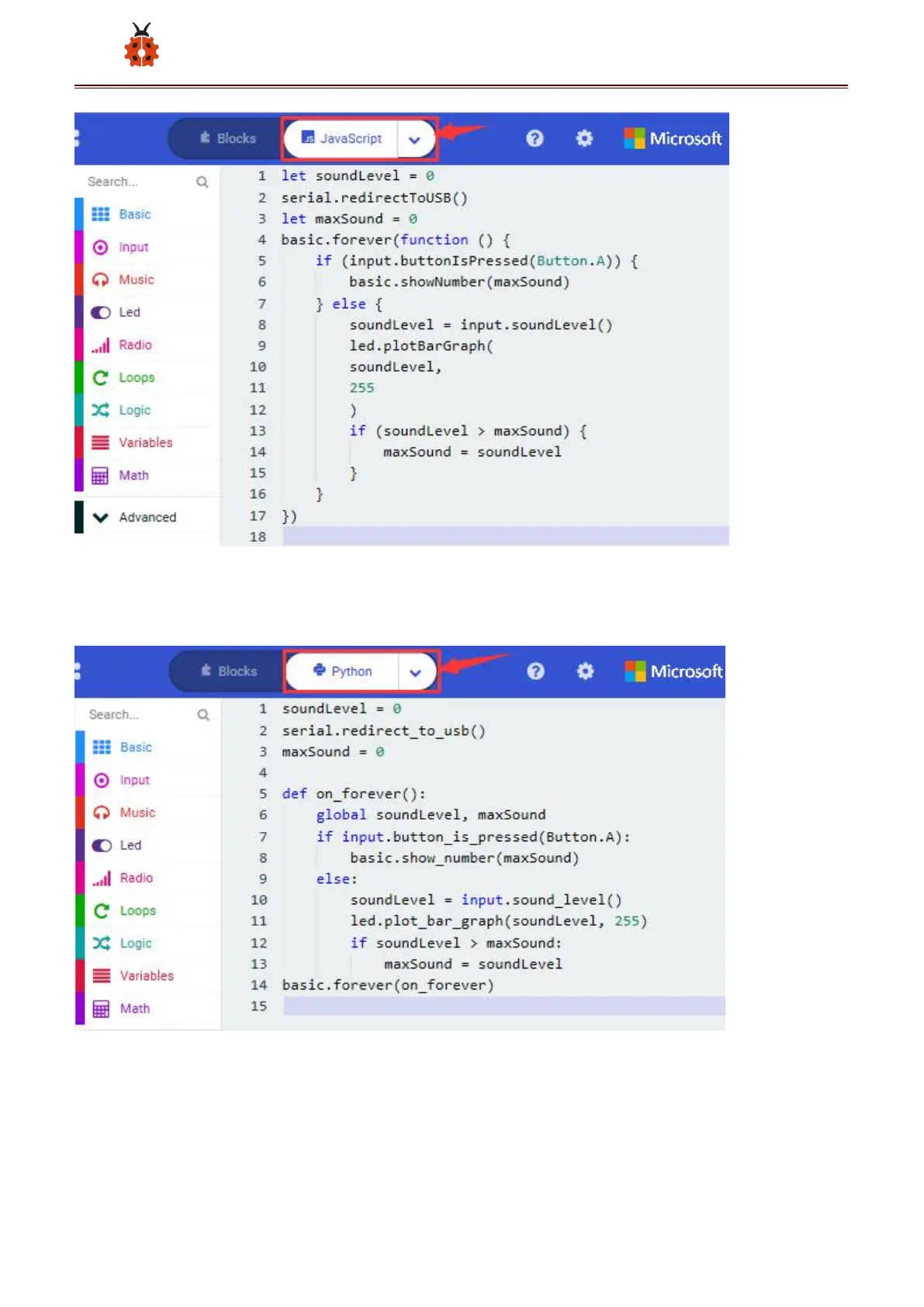The width and height of the screenshot is (924, 1307).
Task: Click Help icon in JavaScript editor header
Action: (x=535, y=138)
